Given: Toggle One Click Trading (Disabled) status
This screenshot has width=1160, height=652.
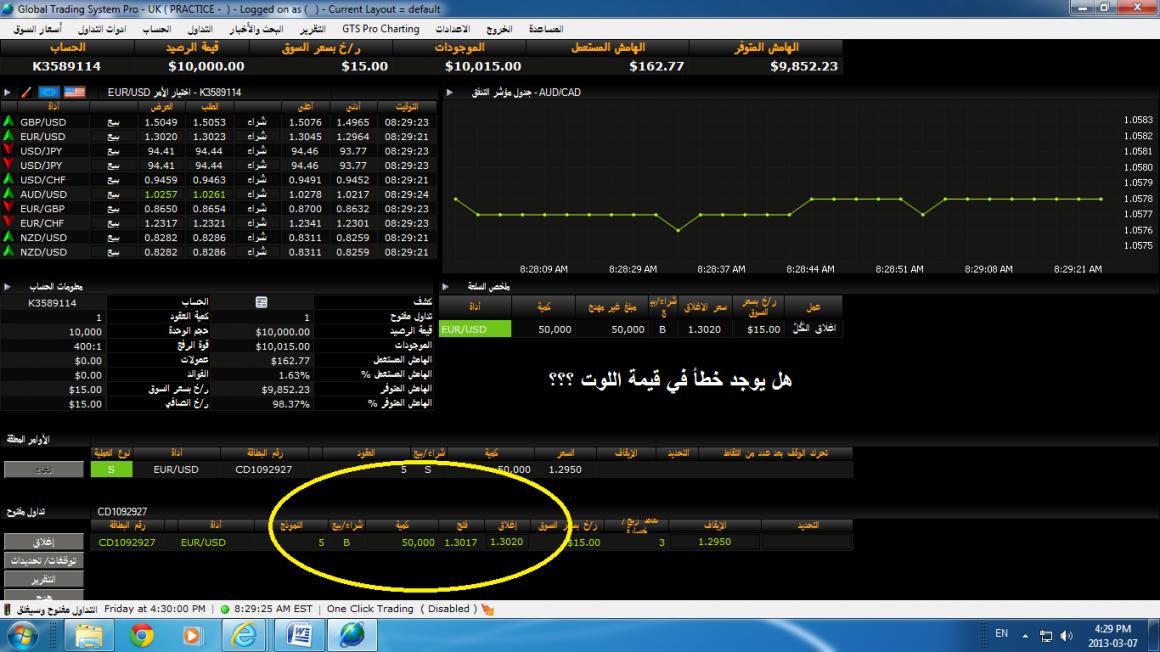Looking at the screenshot, I should (x=402, y=609).
